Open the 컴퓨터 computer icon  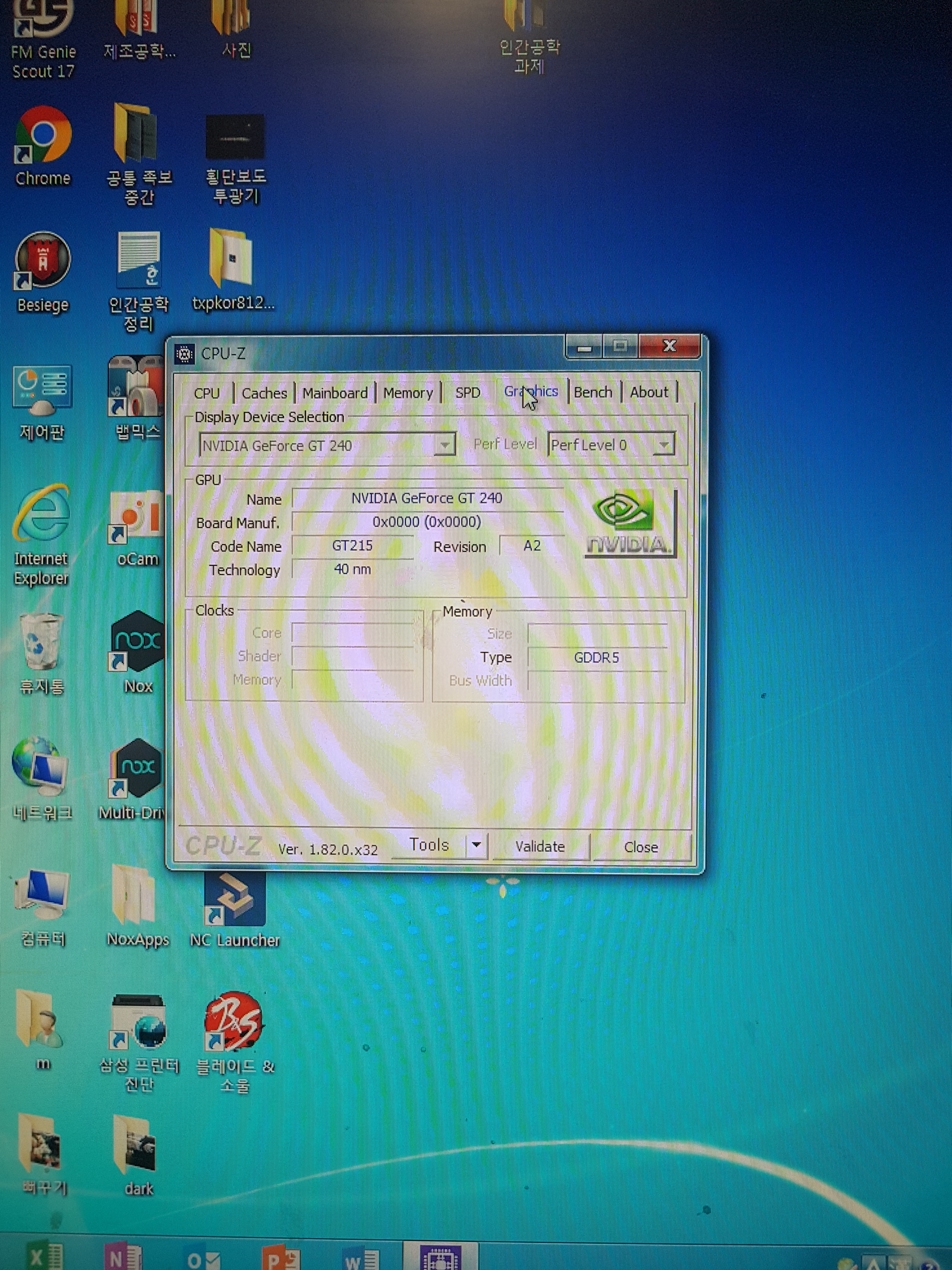click(43, 907)
